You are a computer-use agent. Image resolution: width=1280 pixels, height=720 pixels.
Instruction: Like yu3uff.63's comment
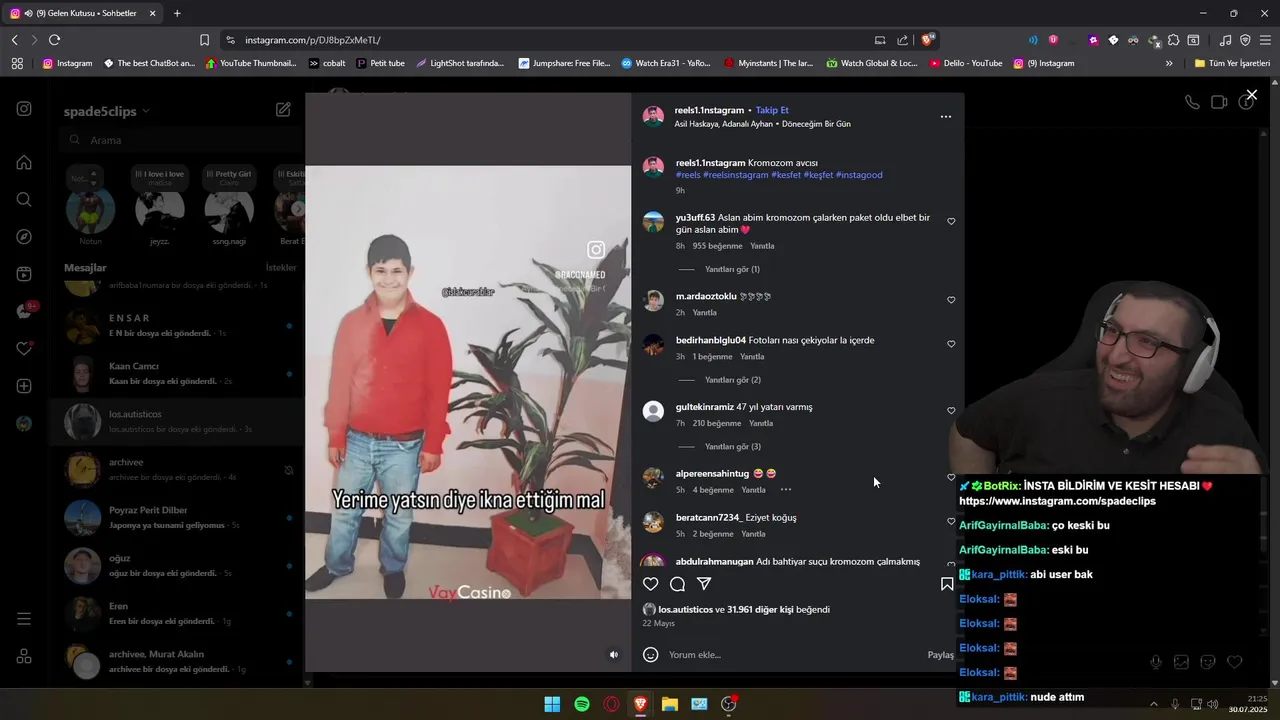951,221
